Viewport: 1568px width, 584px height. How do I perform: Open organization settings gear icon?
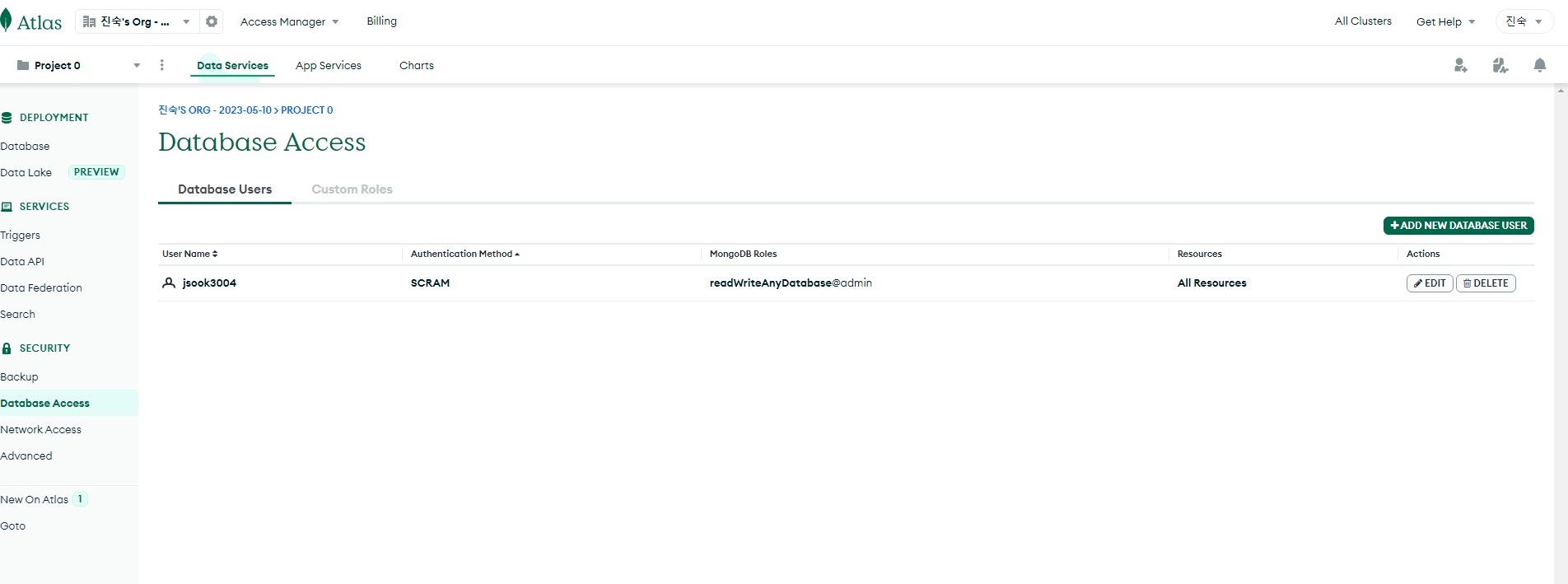(212, 21)
